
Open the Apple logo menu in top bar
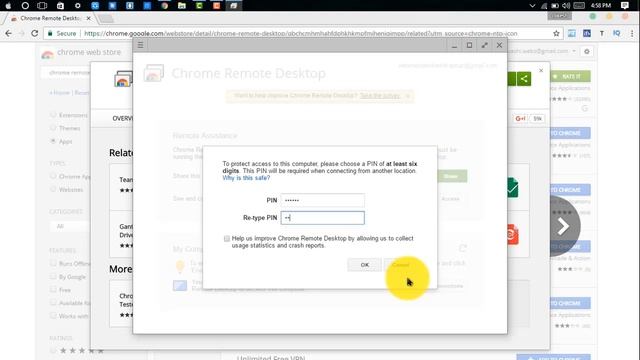[8, 6]
